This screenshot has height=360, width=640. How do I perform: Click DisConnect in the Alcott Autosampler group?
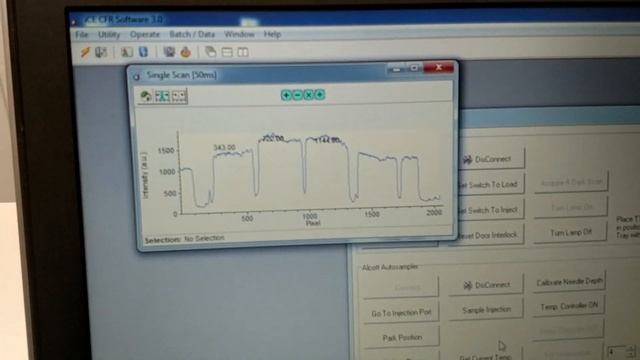pyautogui.click(x=486, y=284)
